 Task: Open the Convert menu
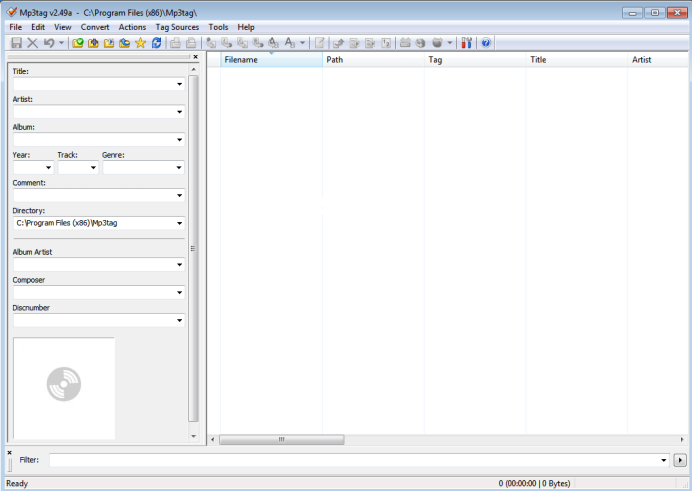[x=95, y=27]
